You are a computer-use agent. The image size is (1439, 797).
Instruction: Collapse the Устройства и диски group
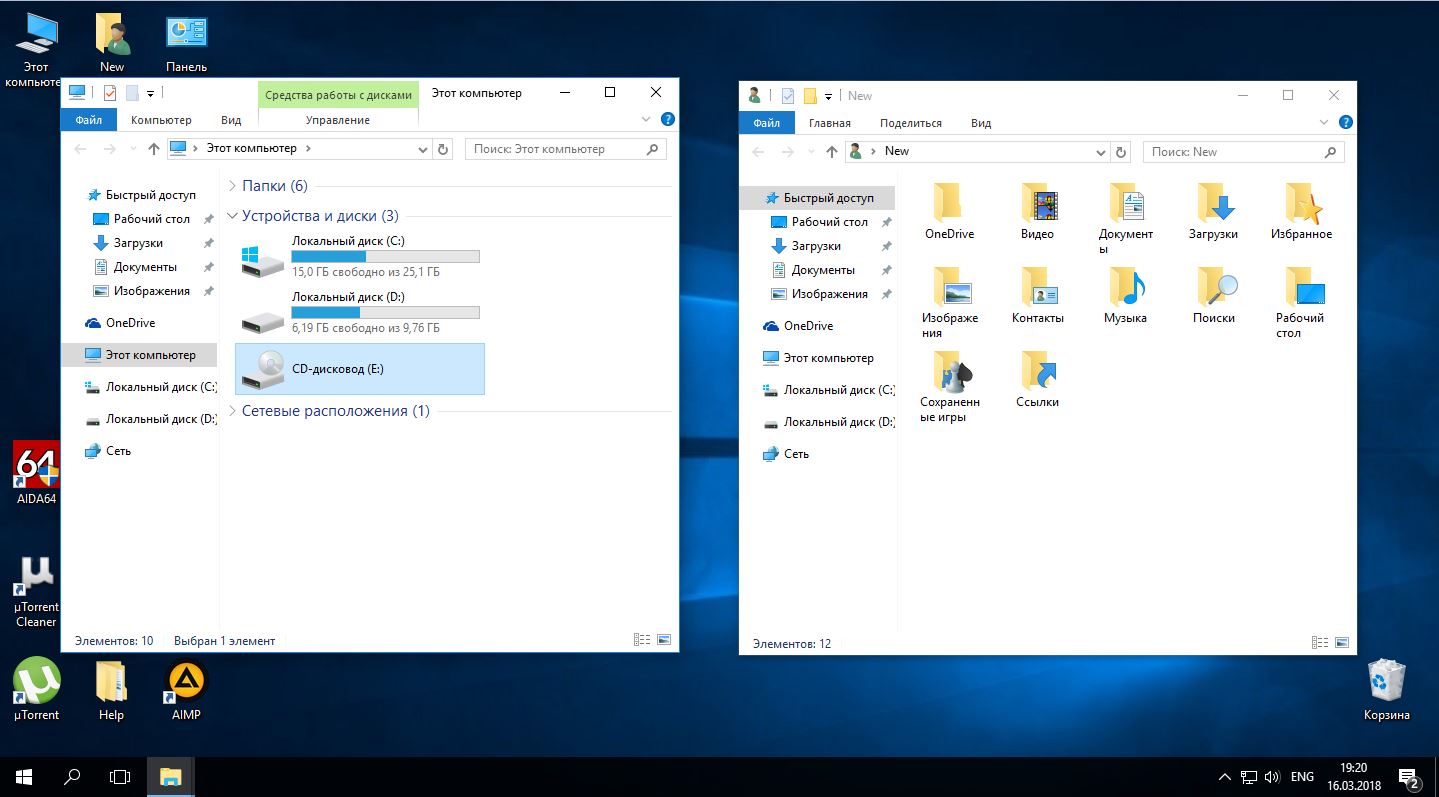pyautogui.click(x=232, y=216)
